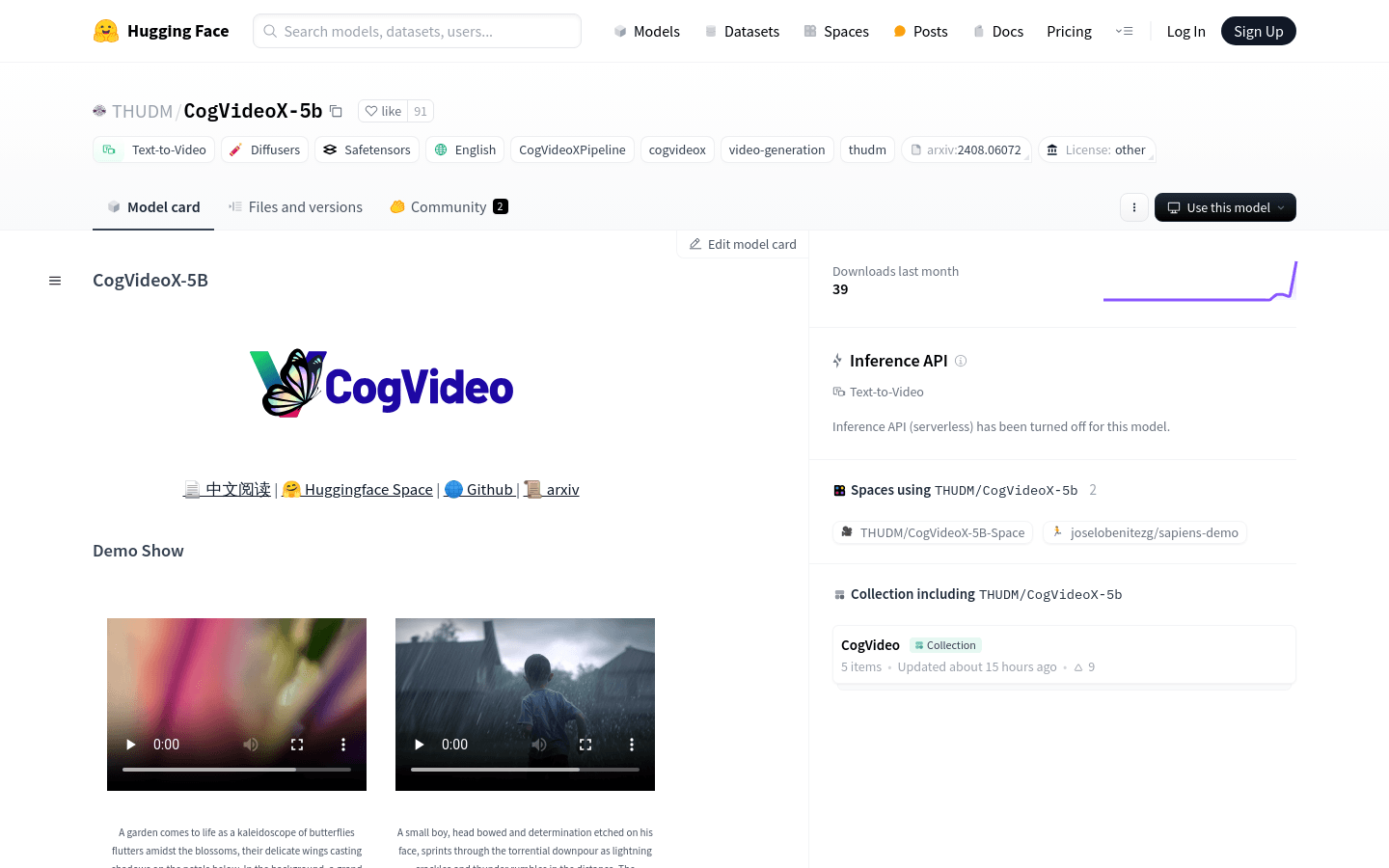Screen dimensions: 1389x868
Task: Open the theme settings dropdown beside Log In
Action: pos(1125,30)
